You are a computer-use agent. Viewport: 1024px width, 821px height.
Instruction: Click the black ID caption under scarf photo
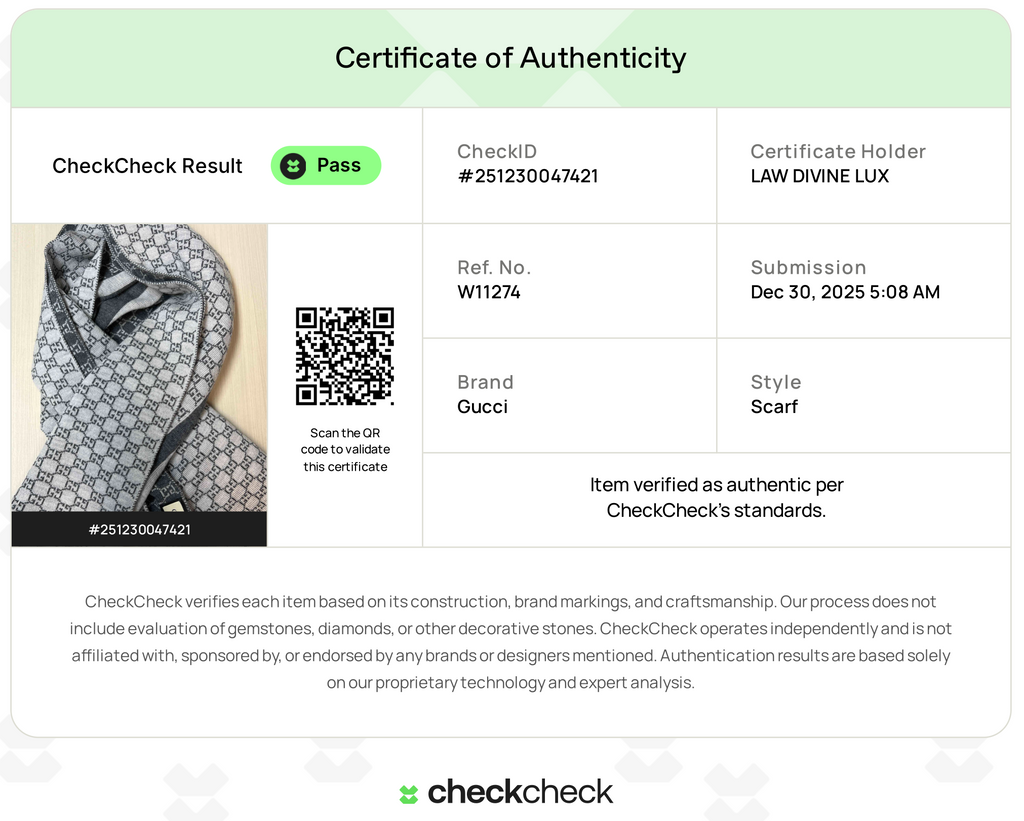coord(139,529)
